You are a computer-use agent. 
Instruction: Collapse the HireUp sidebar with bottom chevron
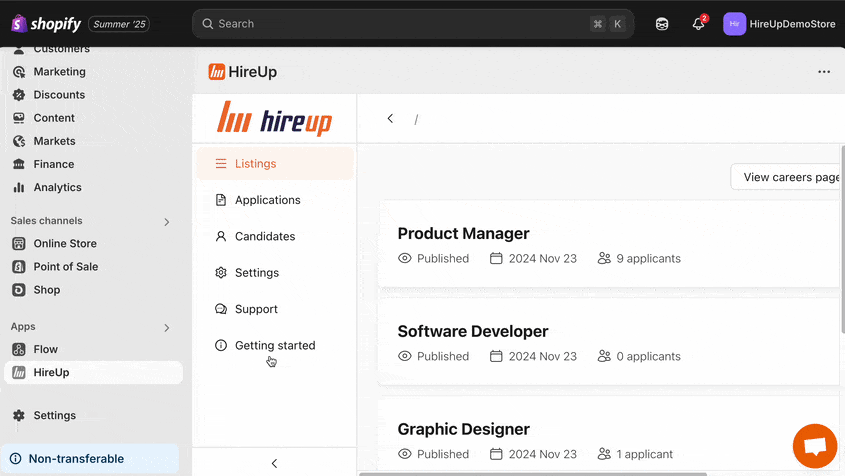[274, 463]
